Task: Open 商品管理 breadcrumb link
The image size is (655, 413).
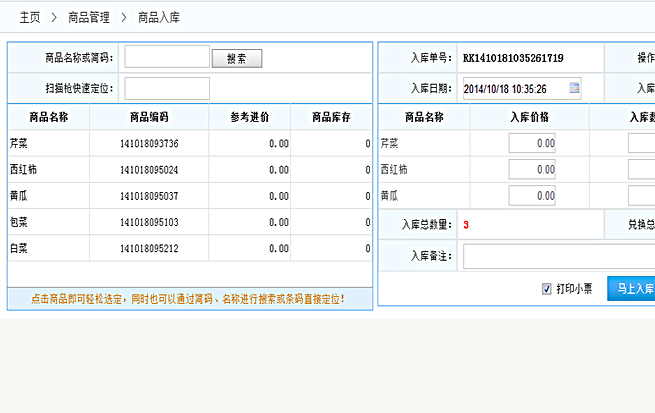Action: coord(89,18)
